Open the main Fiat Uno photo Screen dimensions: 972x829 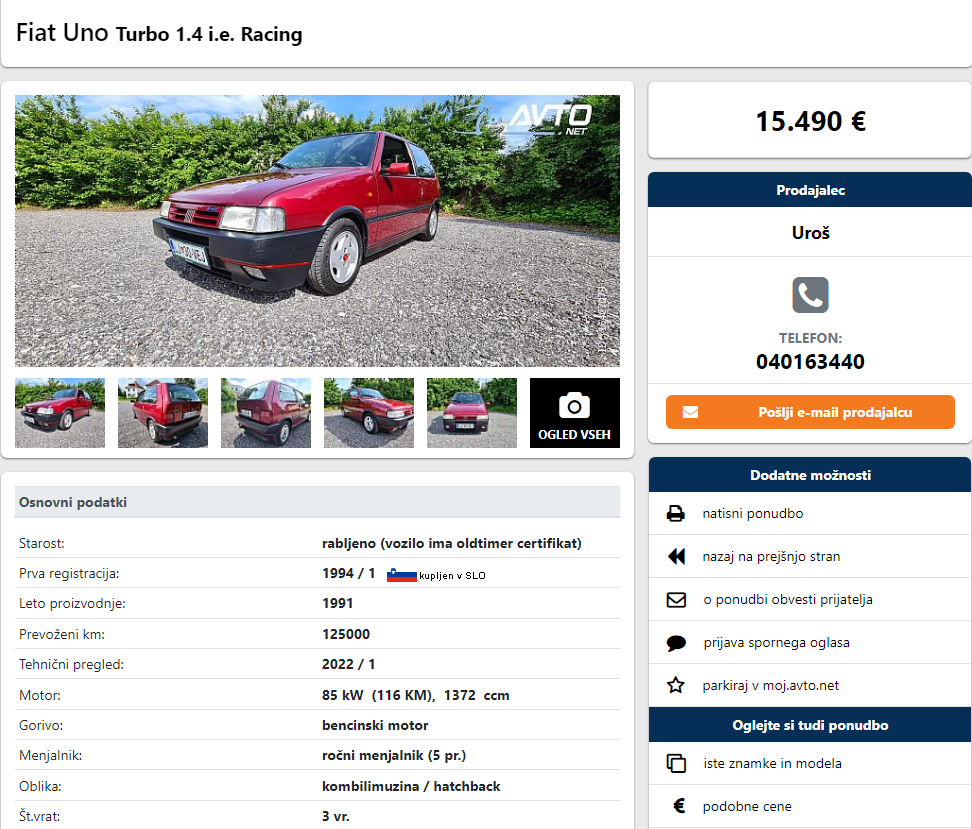click(317, 231)
